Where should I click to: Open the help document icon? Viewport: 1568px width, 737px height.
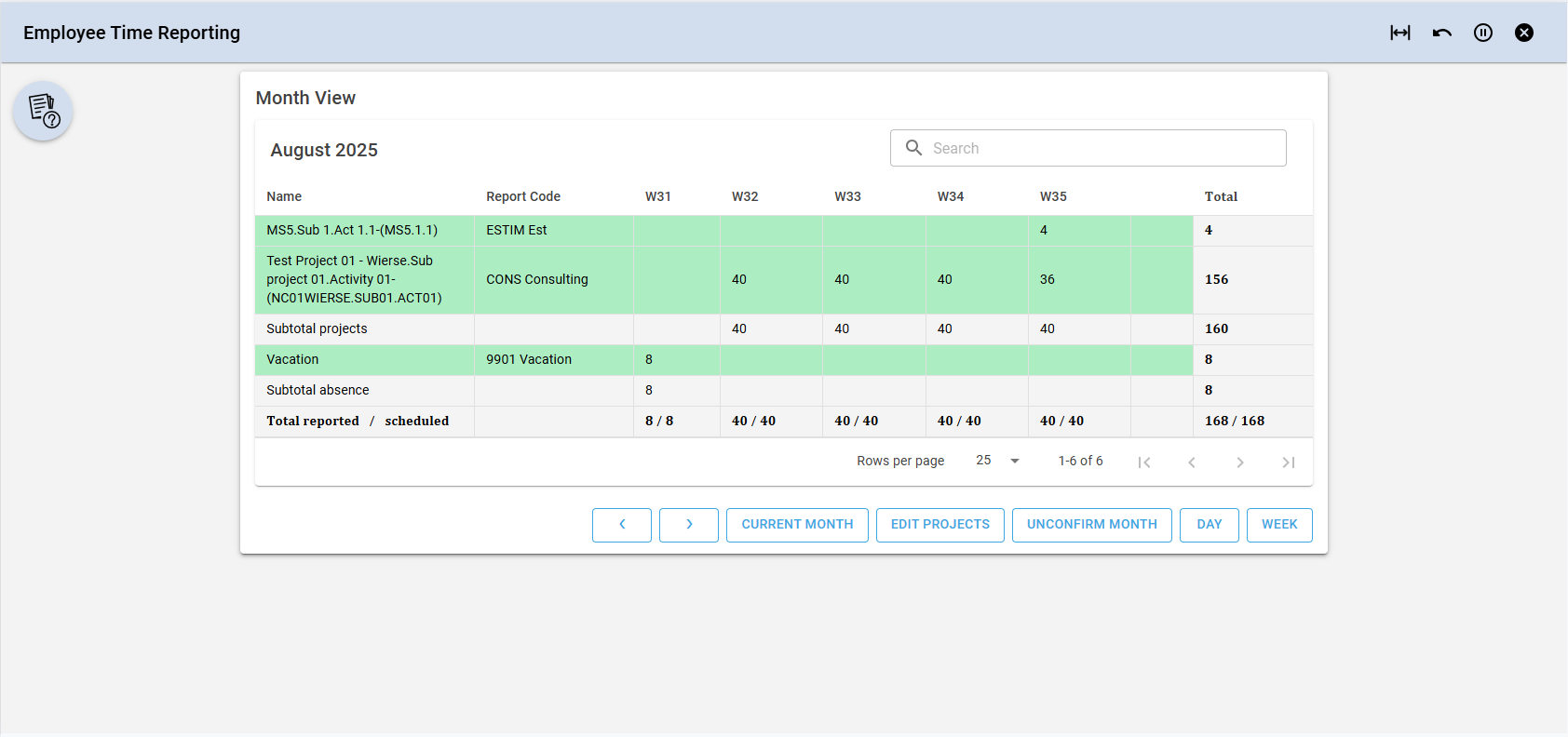coord(43,111)
